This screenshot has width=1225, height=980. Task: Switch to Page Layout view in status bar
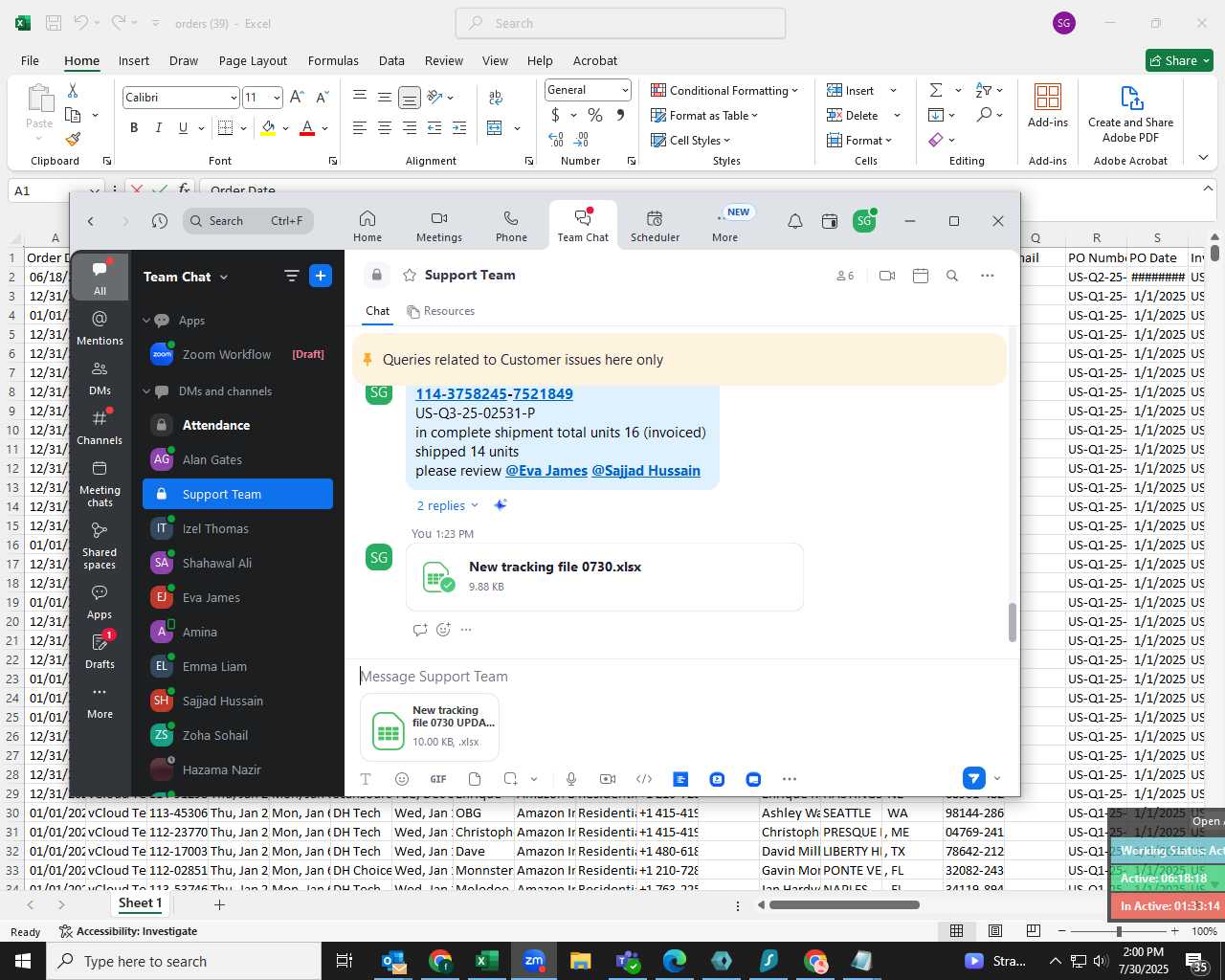(x=995, y=930)
